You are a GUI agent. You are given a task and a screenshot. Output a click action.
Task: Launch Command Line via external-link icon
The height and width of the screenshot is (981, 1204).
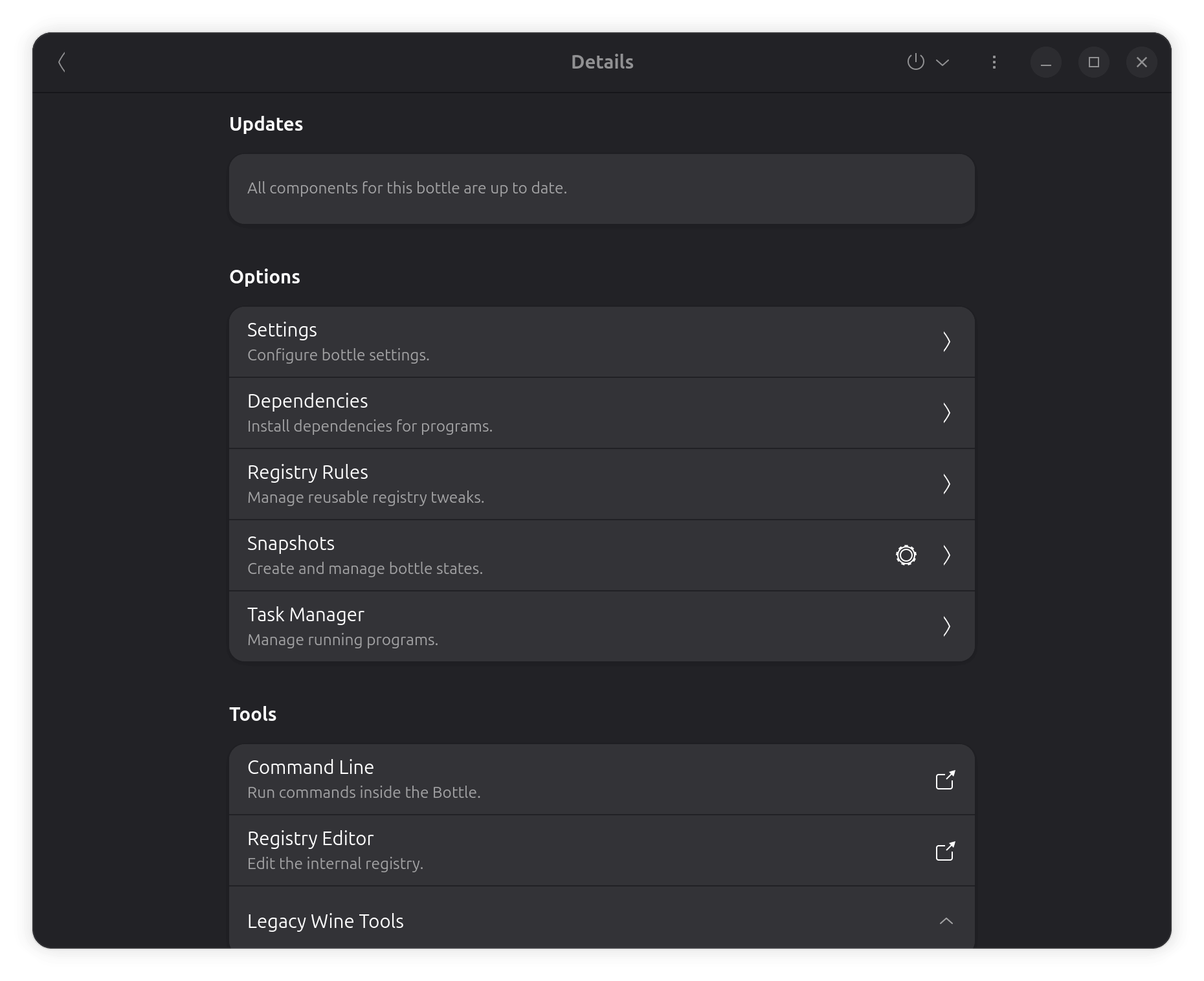(x=945, y=780)
